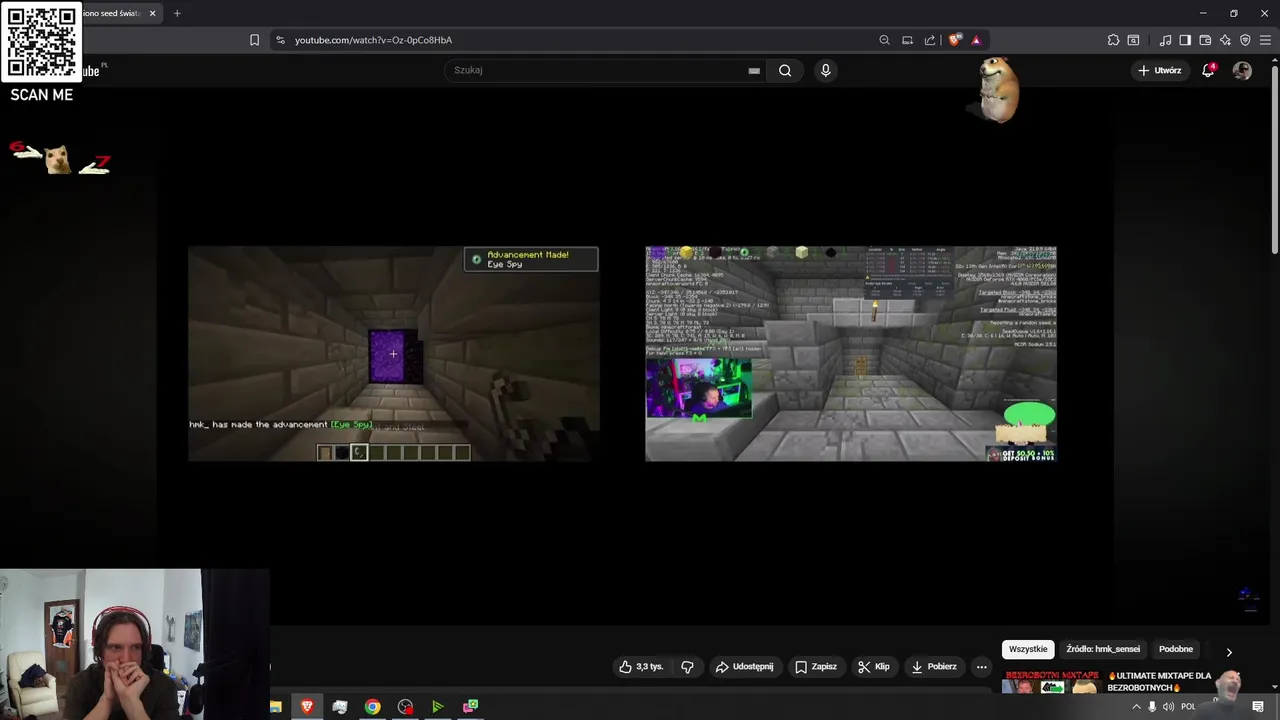Open Bezrobotni Mixtape video thumbnail

(1050, 682)
